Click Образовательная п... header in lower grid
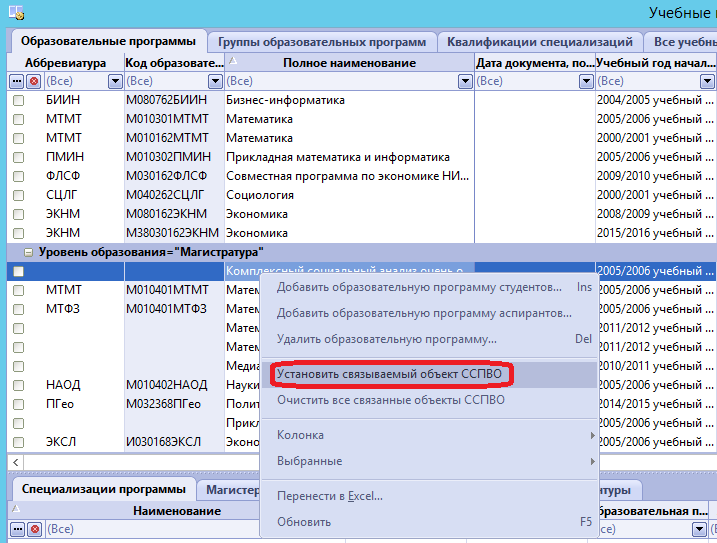The image size is (717, 543). (x=654, y=511)
